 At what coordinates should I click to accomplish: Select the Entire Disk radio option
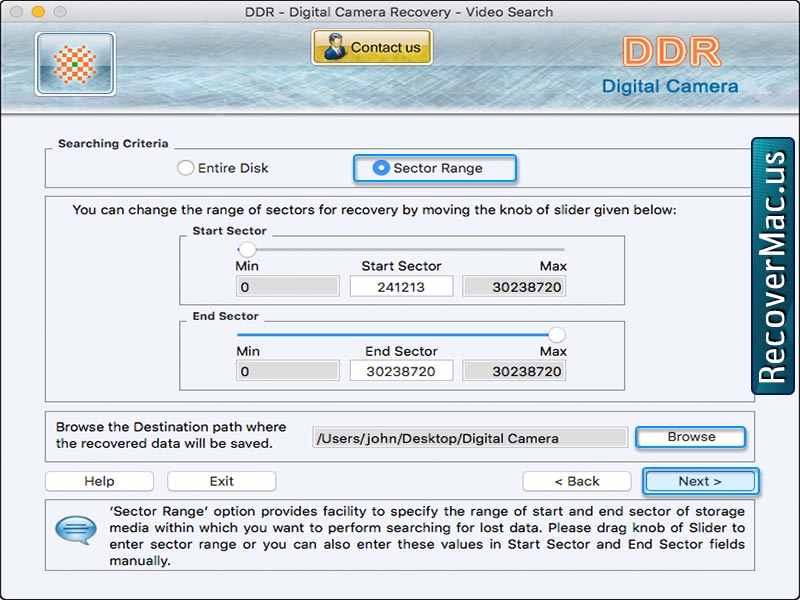(x=222, y=168)
